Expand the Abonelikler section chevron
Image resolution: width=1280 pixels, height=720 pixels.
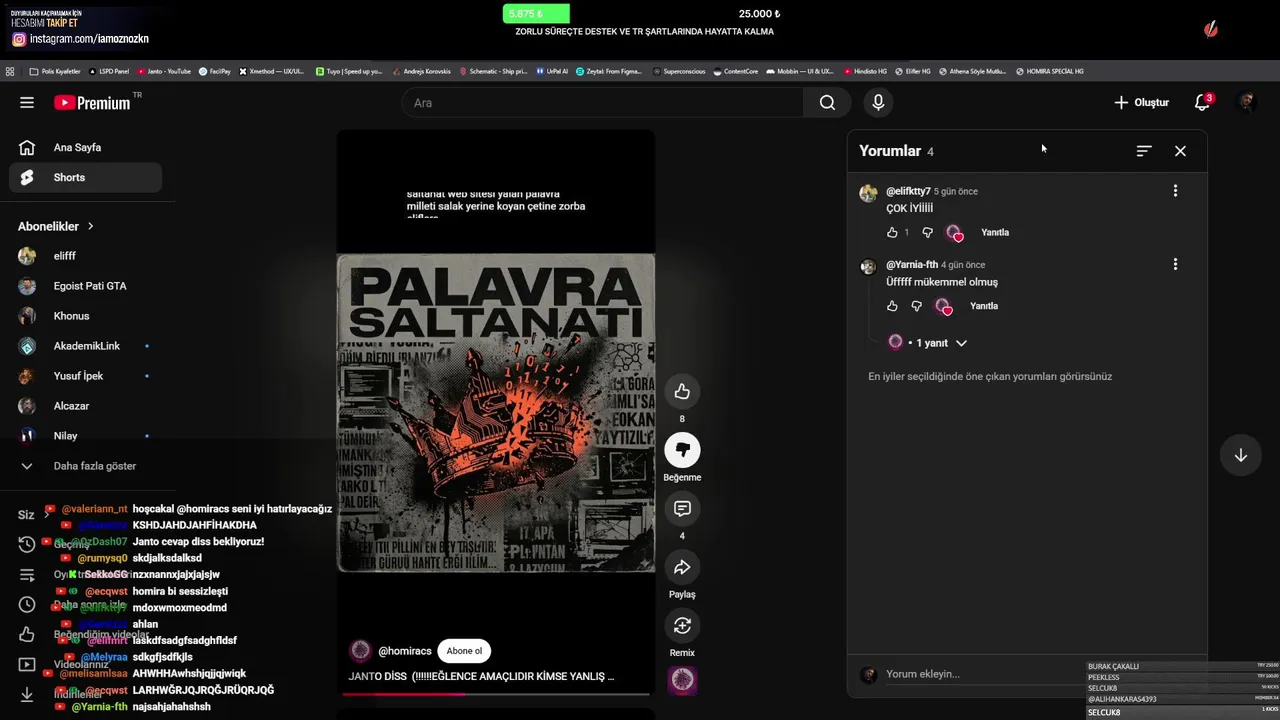90,227
